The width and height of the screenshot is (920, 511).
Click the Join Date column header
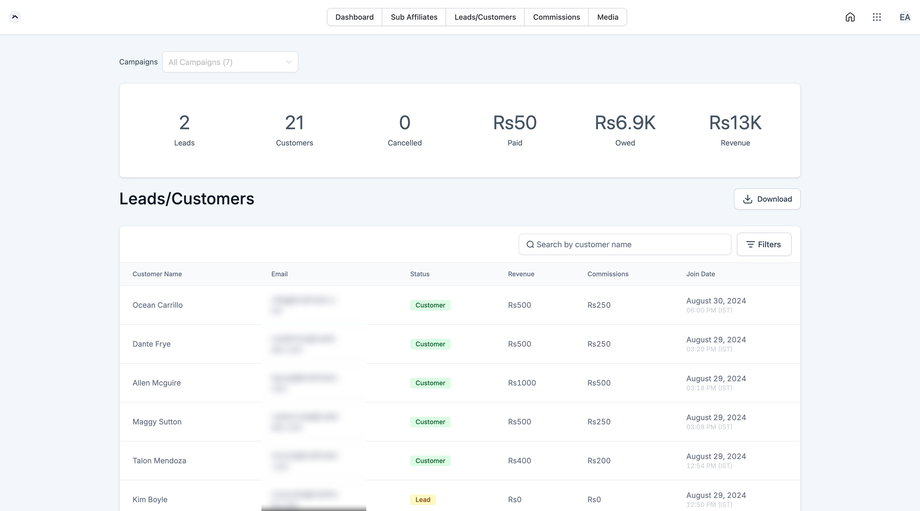point(700,274)
